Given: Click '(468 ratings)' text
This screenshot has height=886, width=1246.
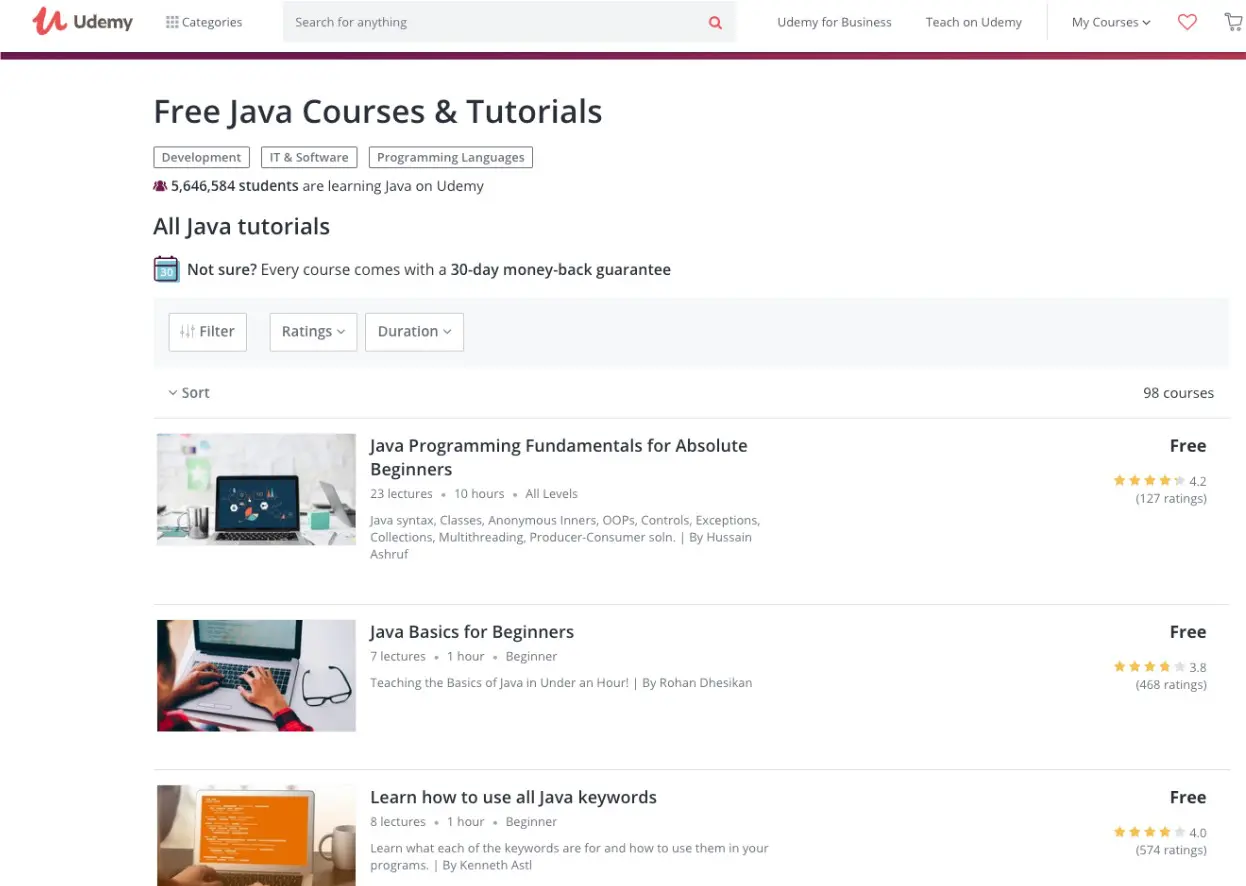Looking at the screenshot, I should point(1171,685).
